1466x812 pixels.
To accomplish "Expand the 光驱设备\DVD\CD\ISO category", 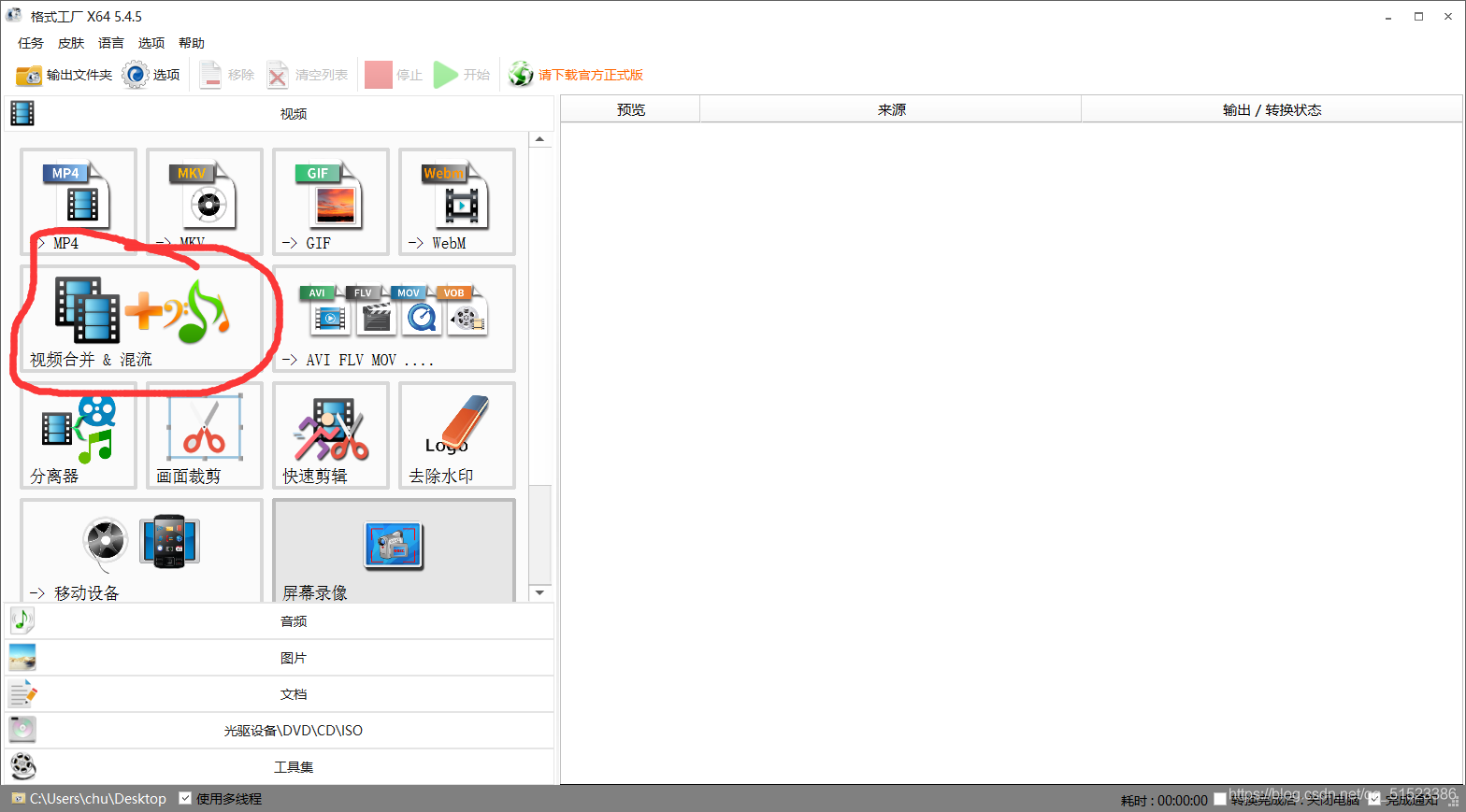I will pyautogui.click(x=280, y=731).
